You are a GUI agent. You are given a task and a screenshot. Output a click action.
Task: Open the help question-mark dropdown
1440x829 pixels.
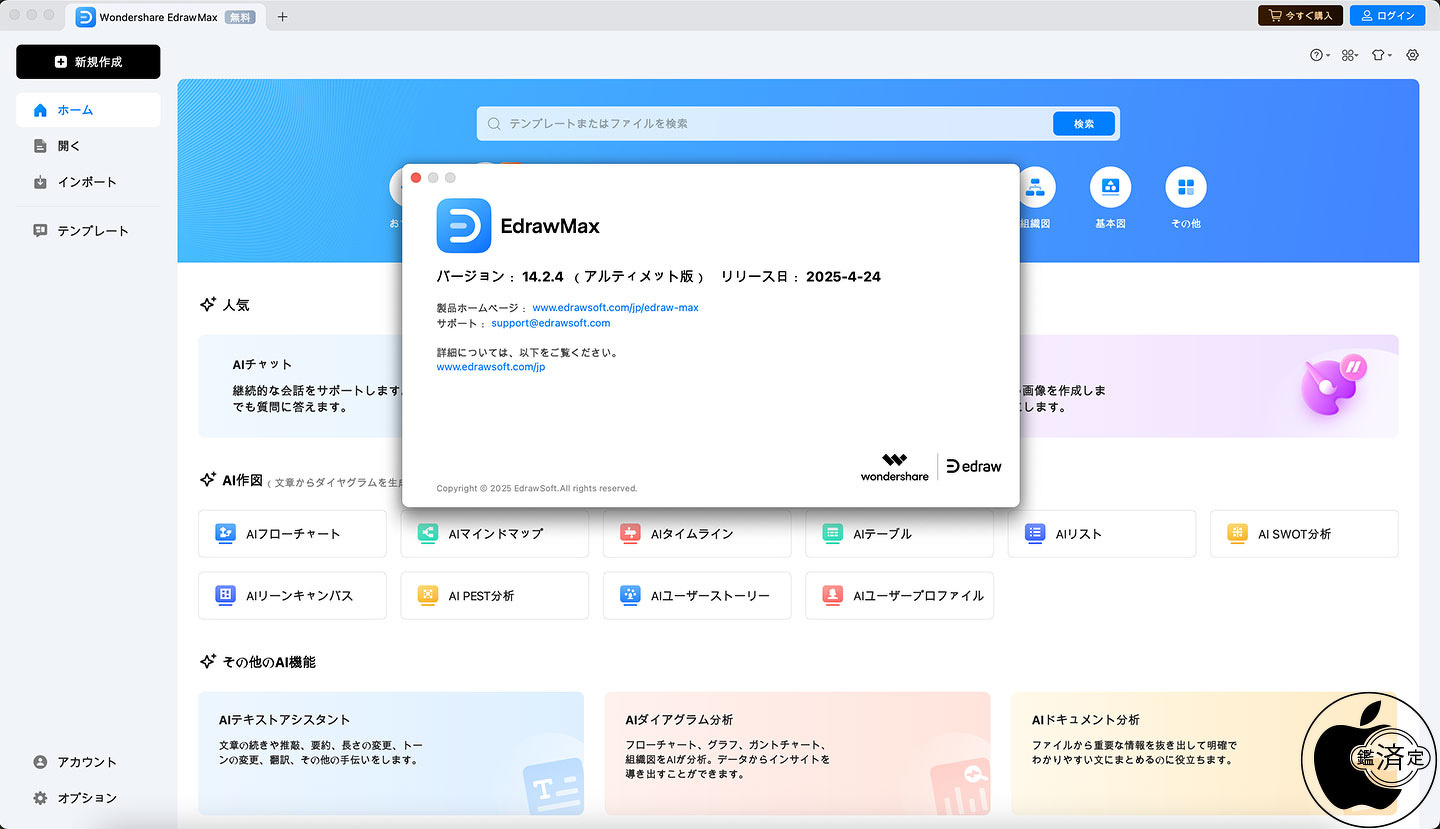[x=1320, y=55]
